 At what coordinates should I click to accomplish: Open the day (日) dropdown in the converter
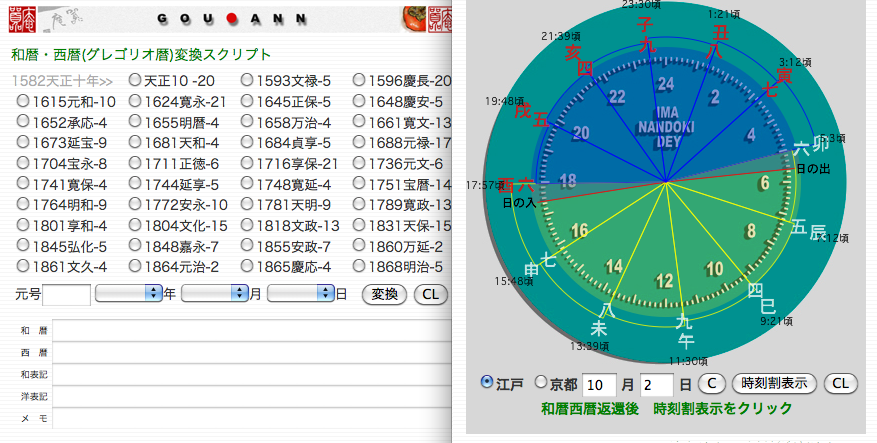click(x=300, y=293)
